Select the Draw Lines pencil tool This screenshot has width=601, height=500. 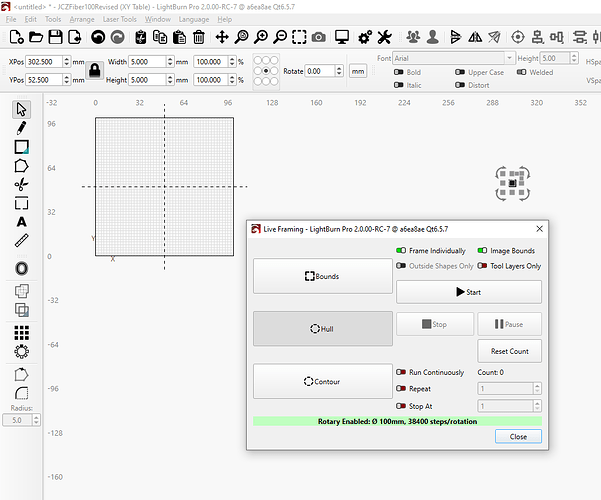coord(21,128)
